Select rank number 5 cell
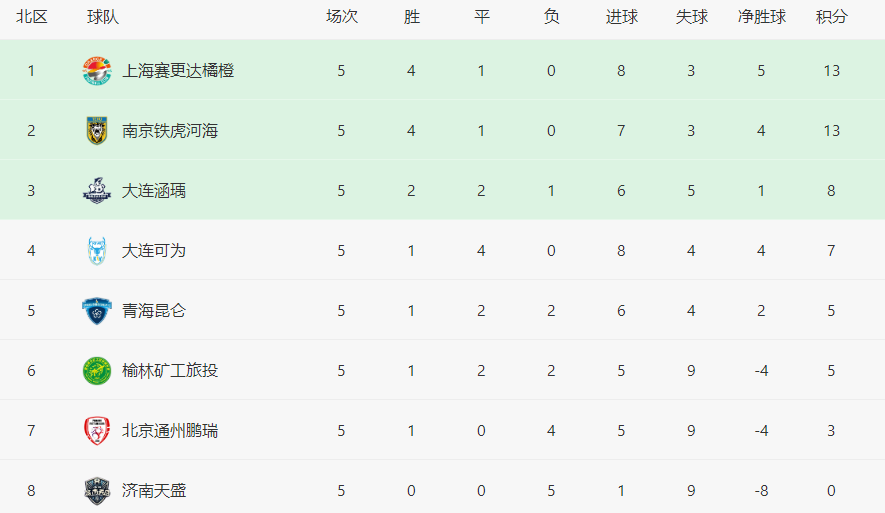Viewport: 885px width, 513px height. point(31,311)
